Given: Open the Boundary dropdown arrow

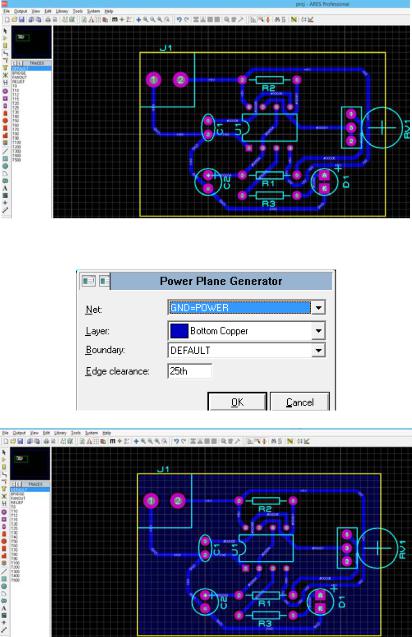Looking at the screenshot, I should point(318,350).
